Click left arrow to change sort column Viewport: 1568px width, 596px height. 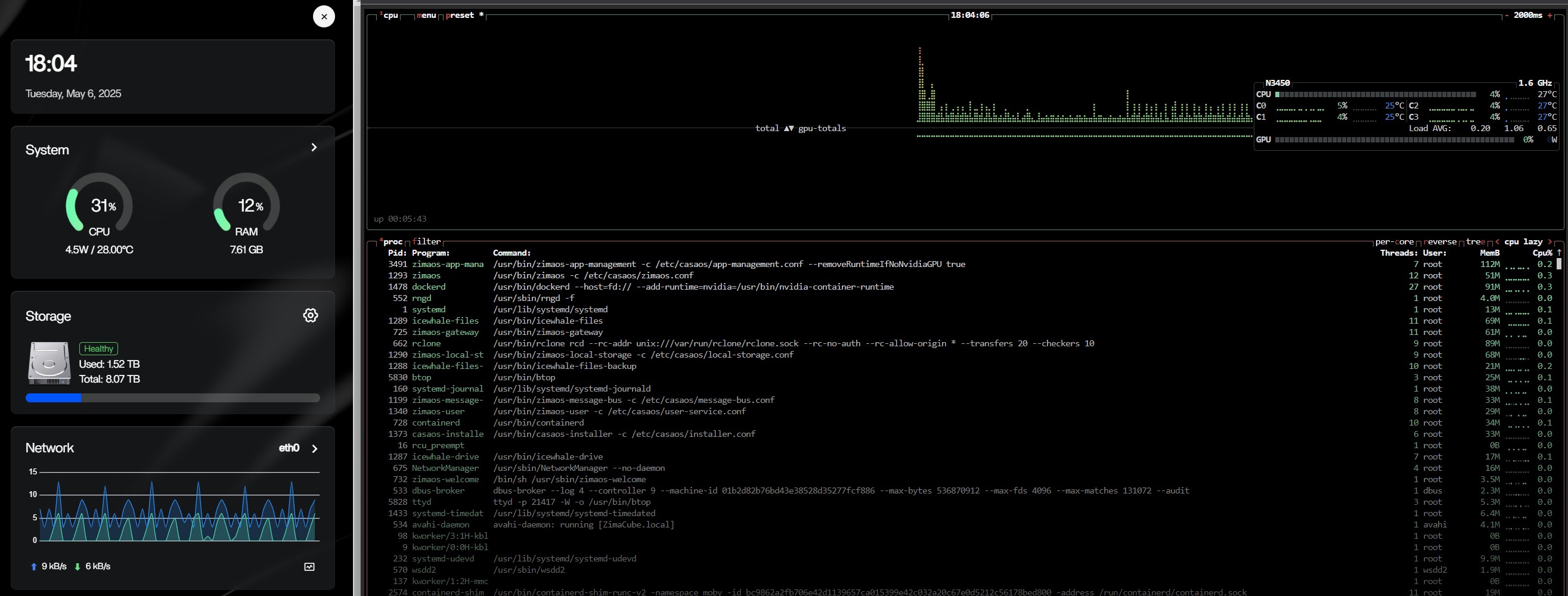(x=1498, y=242)
